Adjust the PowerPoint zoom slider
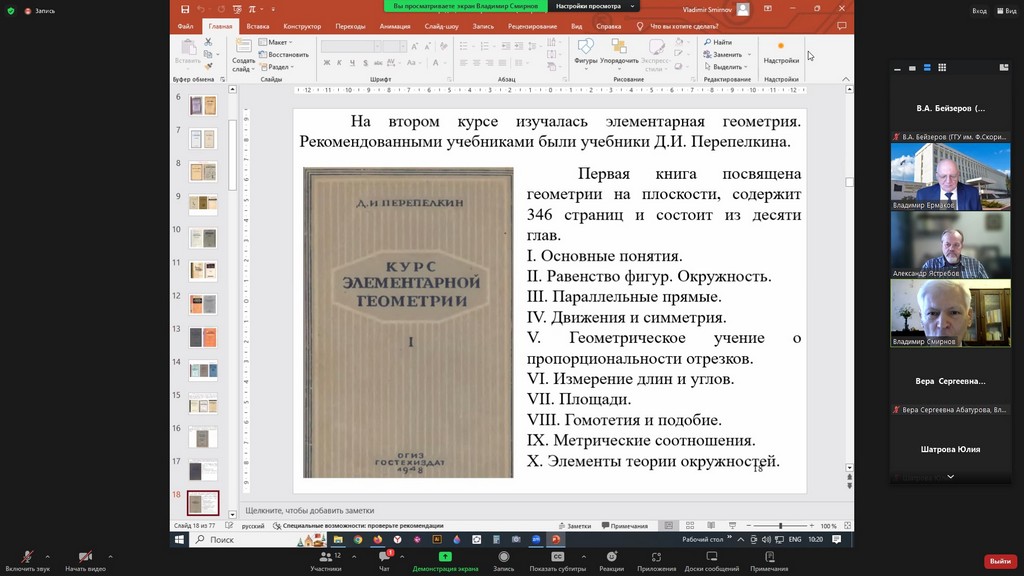Screen dimensions: 1024x576 pyautogui.click(x=781, y=526)
